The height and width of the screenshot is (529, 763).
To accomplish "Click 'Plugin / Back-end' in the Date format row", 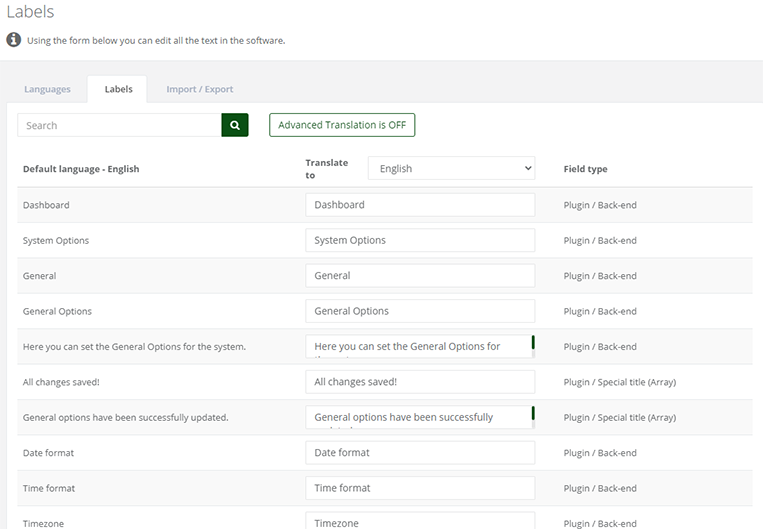I will click(600, 453).
